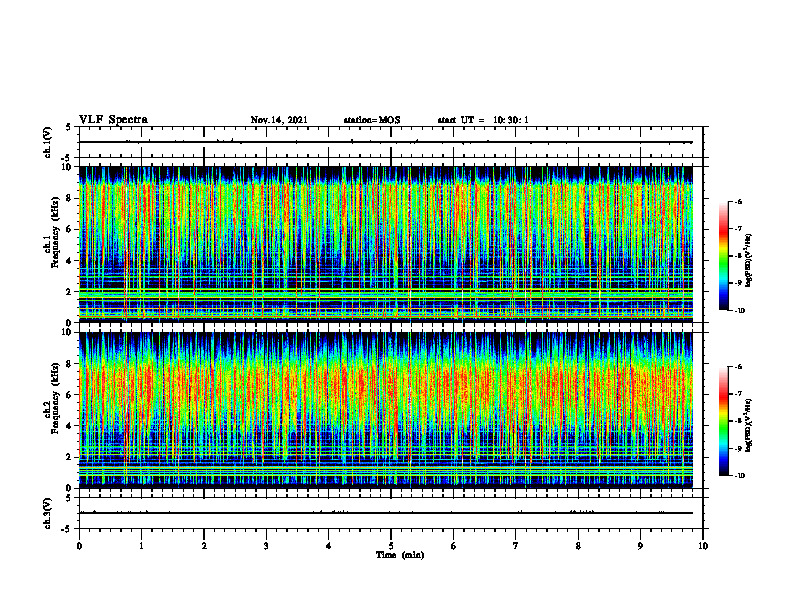Image resolution: width=792 pixels, height=612 pixels.
Task: Click ch.2 frequency tick label "8"
Action: pyautogui.click(x=70, y=364)
